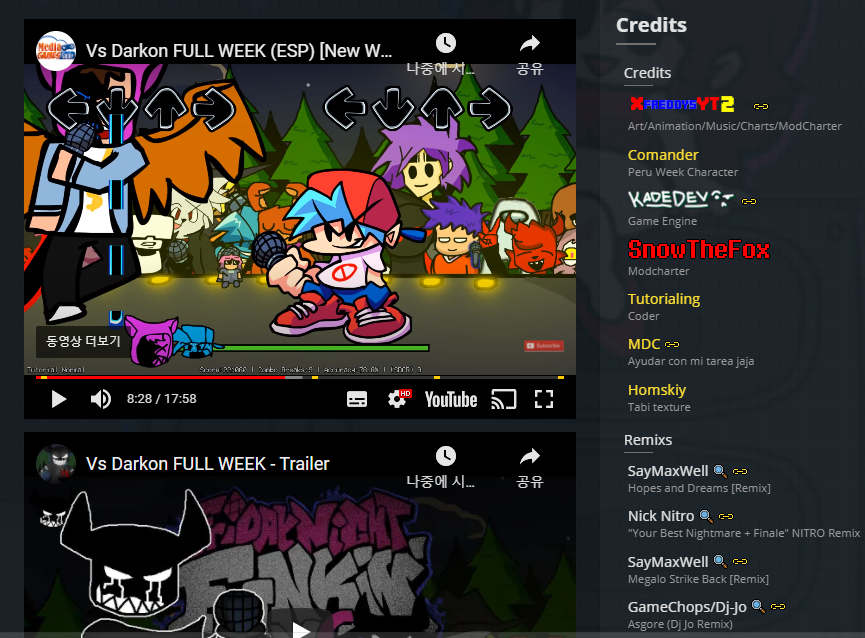Screen dimensions: 865x638
Task: Open Nick Nitro credit entry
Action: pyautogui.click(x=661, y=516)
